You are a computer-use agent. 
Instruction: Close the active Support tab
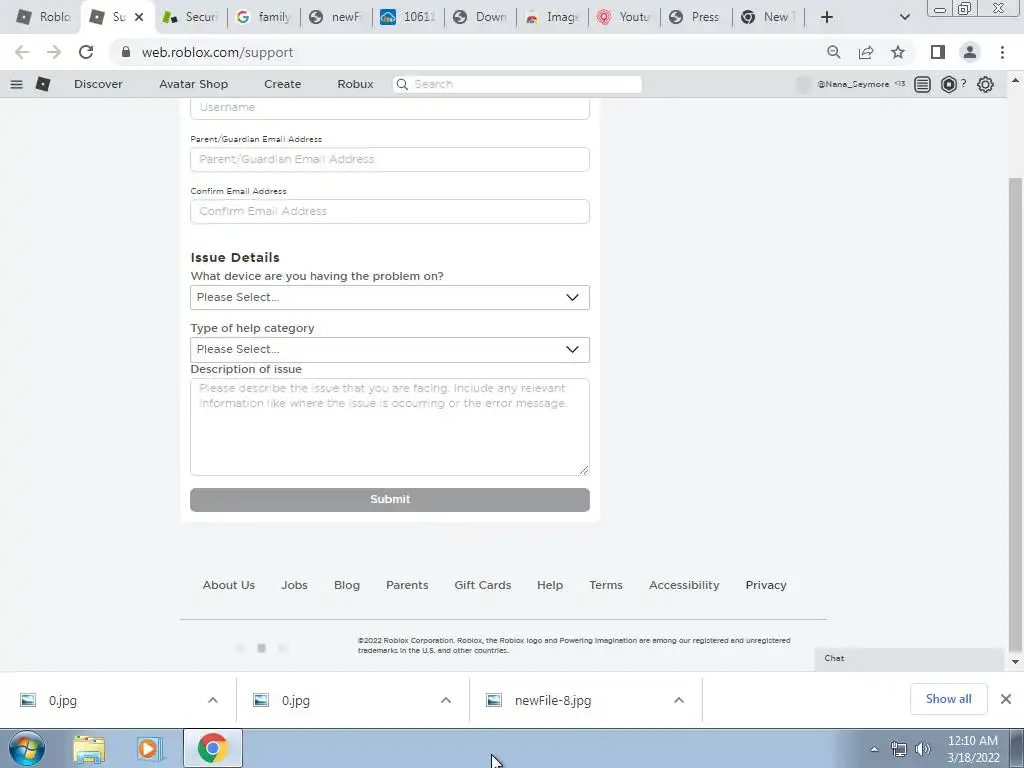tap(138, 17)
